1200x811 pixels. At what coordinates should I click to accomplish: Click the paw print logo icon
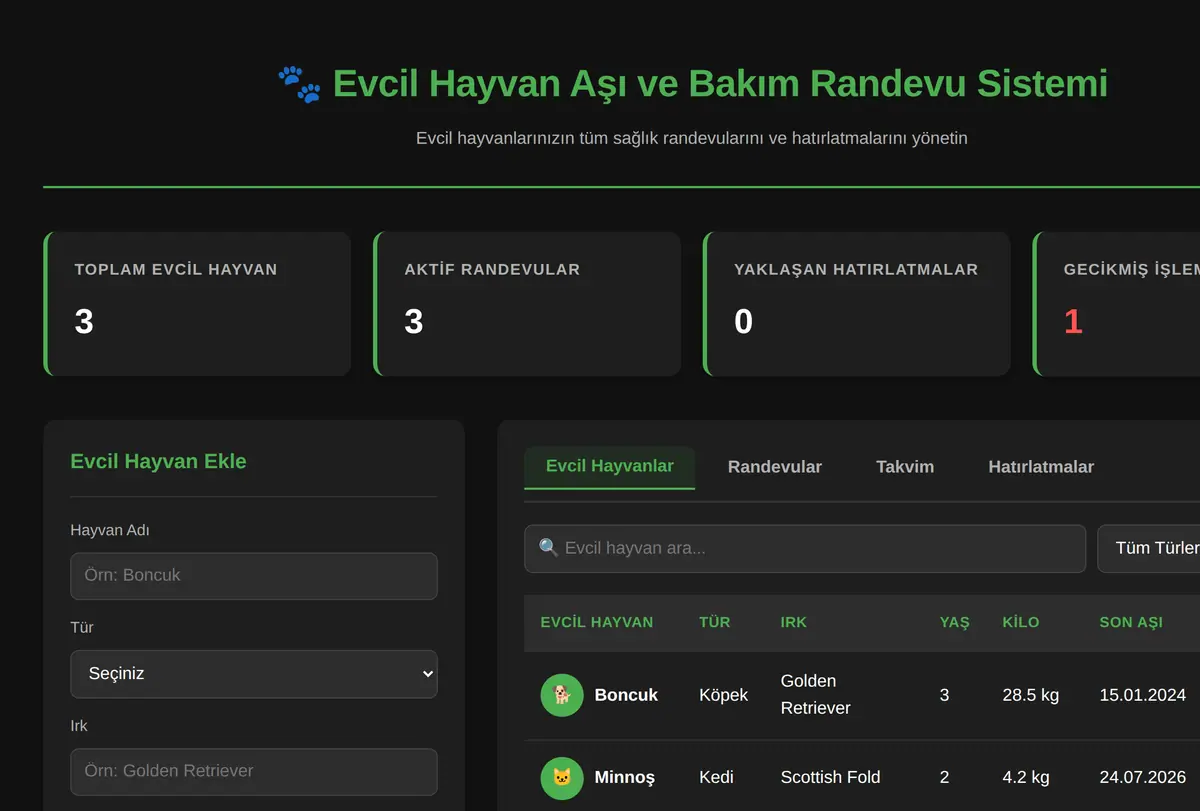pyautogui.click(x=299, y=84)
